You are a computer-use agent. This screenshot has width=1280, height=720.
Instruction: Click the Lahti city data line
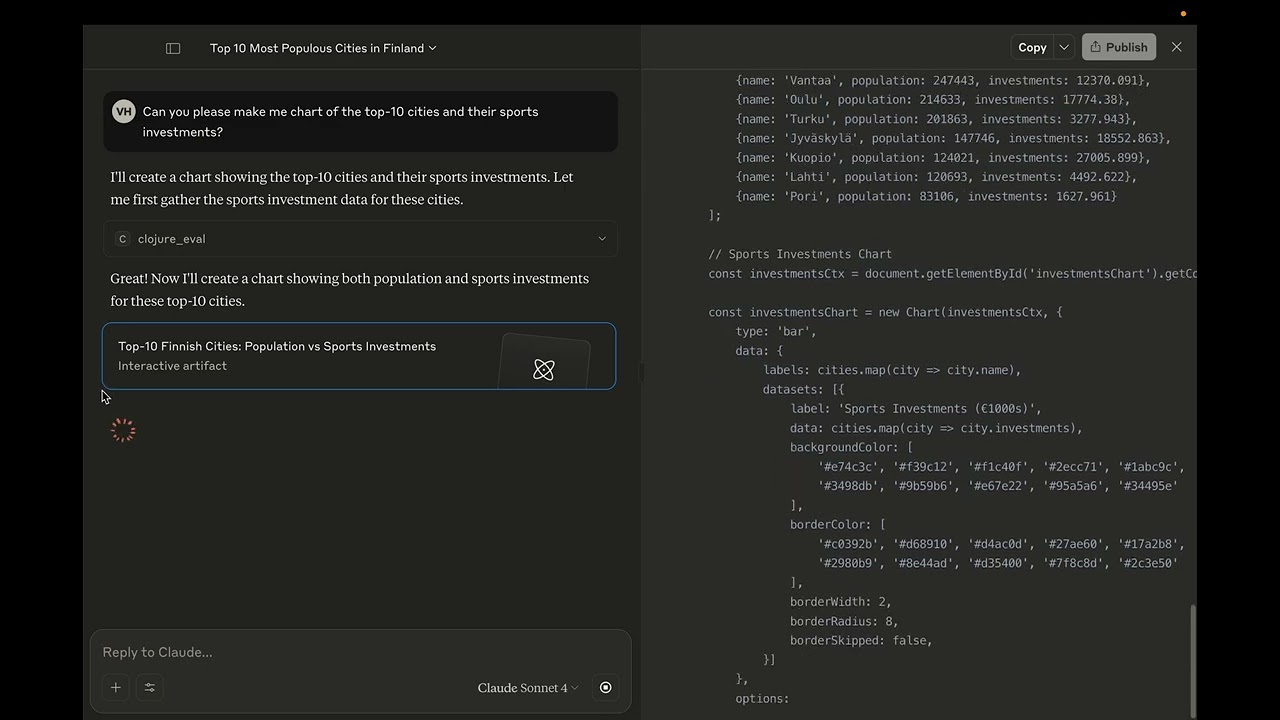coord(936,177)
